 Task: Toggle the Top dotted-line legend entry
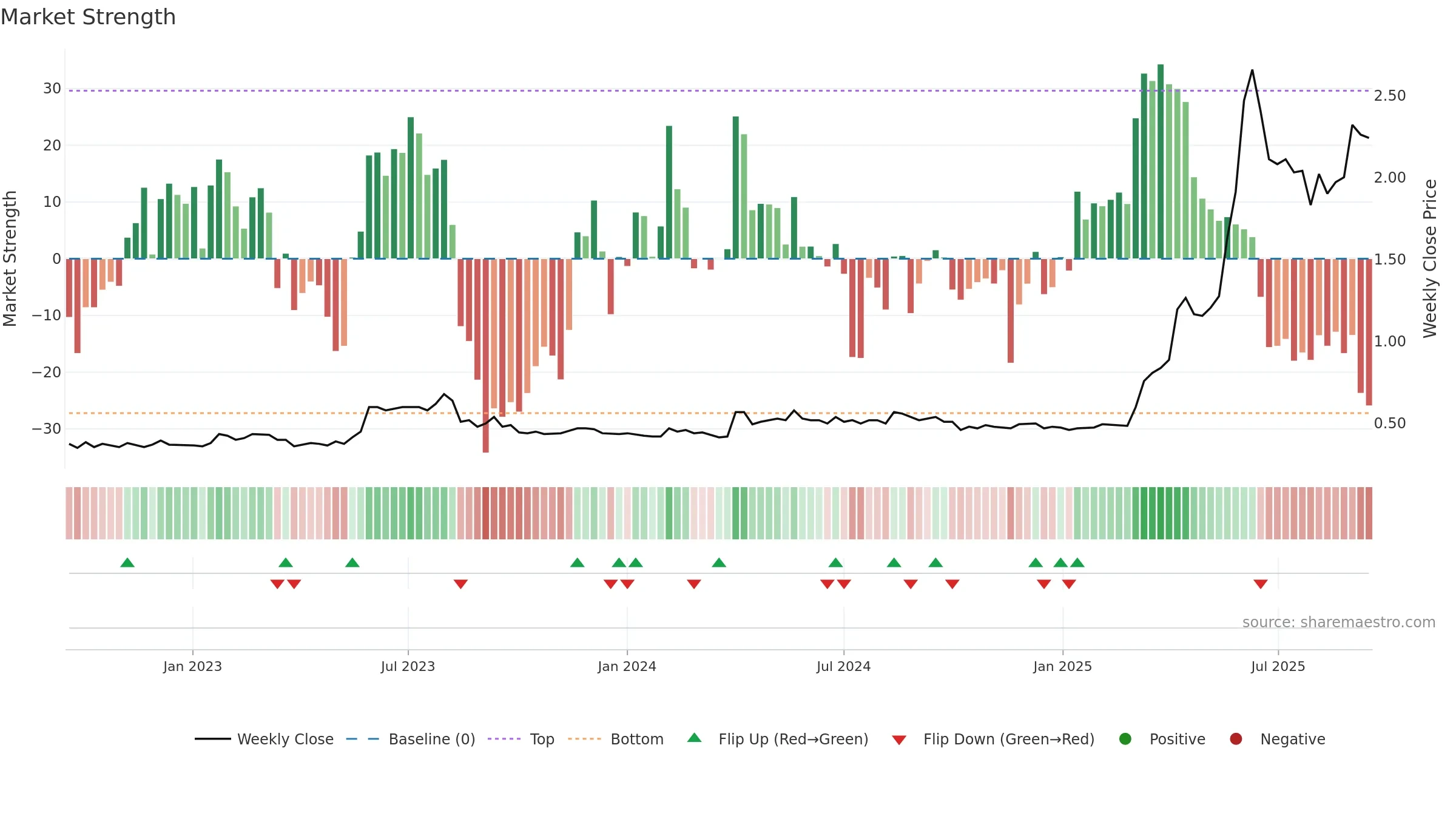(521, 739)
